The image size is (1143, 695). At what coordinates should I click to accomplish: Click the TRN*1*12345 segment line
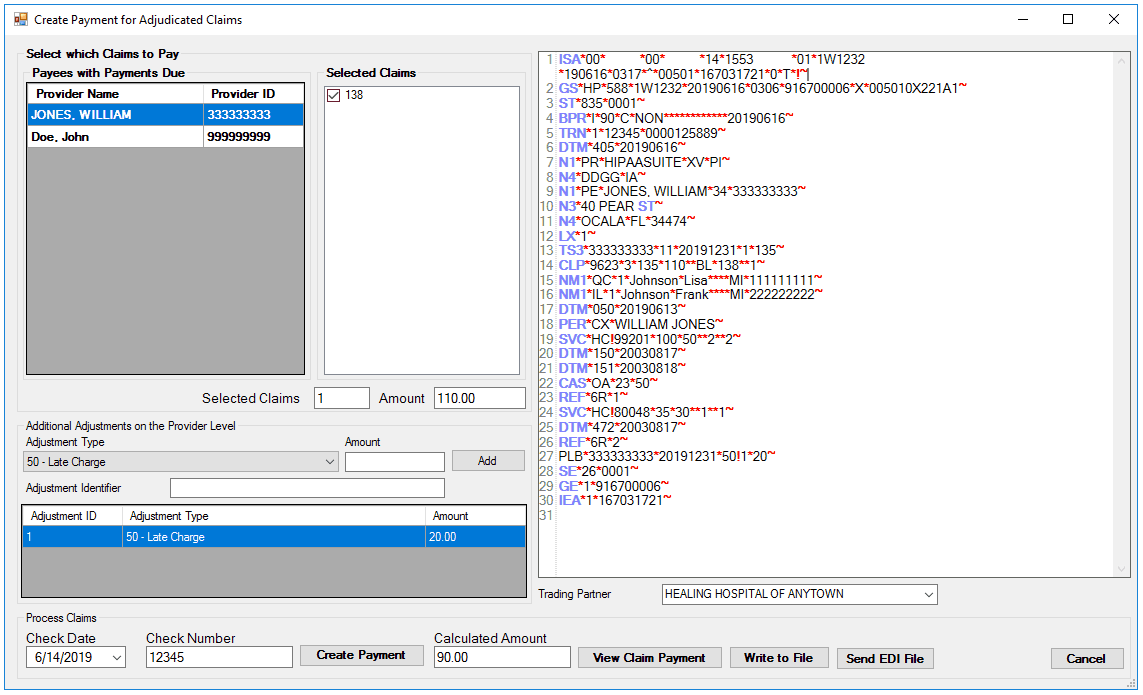tap(642, 133)
